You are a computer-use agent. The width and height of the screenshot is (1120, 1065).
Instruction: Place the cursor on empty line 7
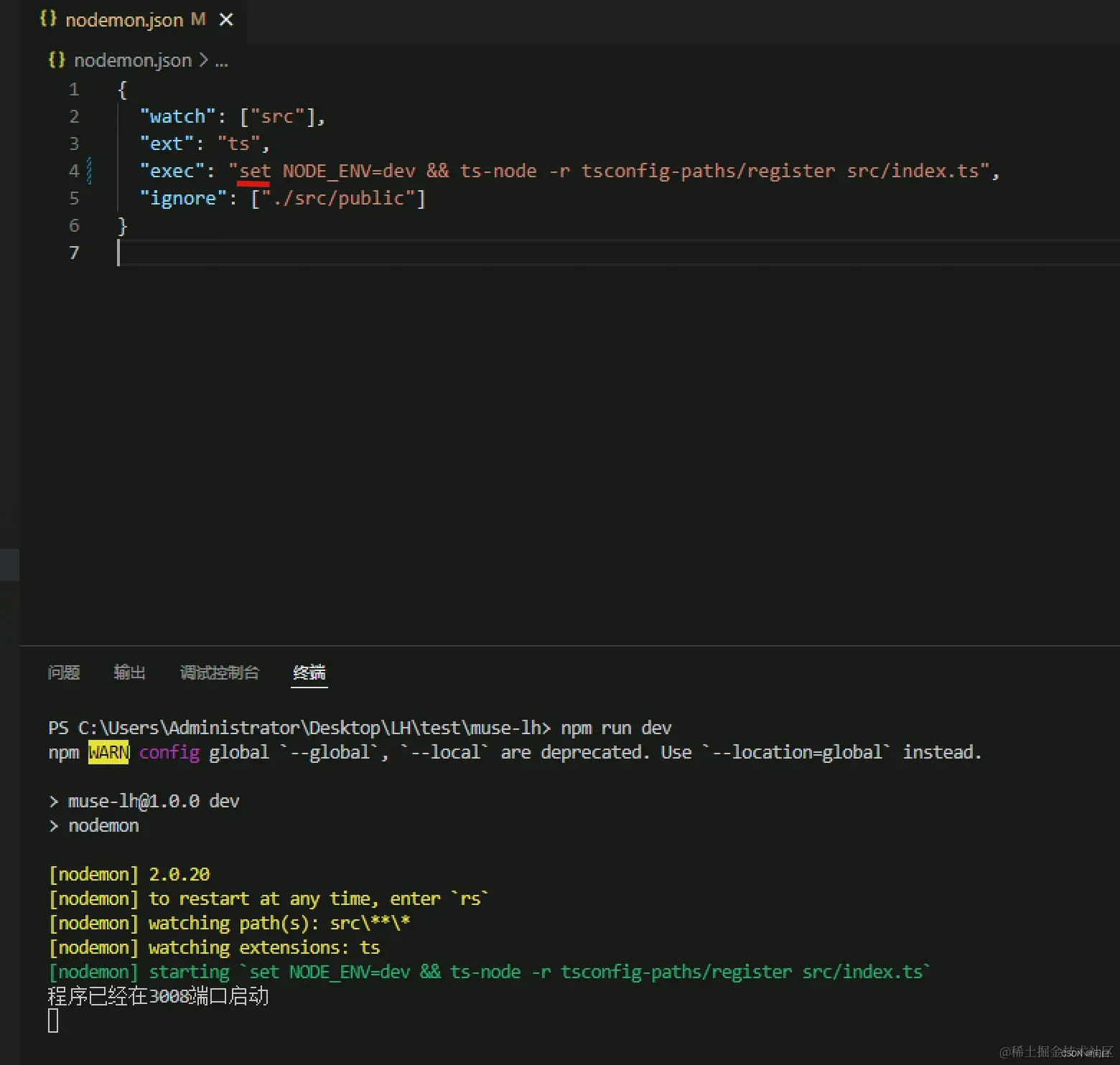click(617, 253)
